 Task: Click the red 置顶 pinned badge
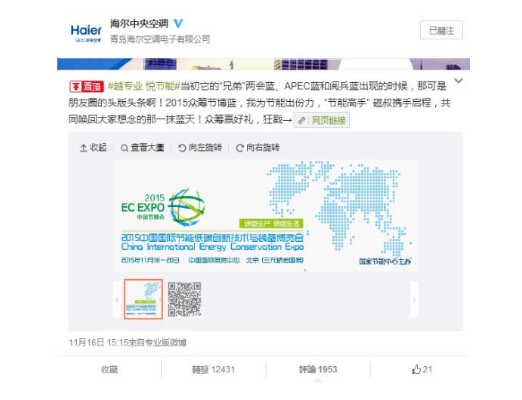point(86,87)
